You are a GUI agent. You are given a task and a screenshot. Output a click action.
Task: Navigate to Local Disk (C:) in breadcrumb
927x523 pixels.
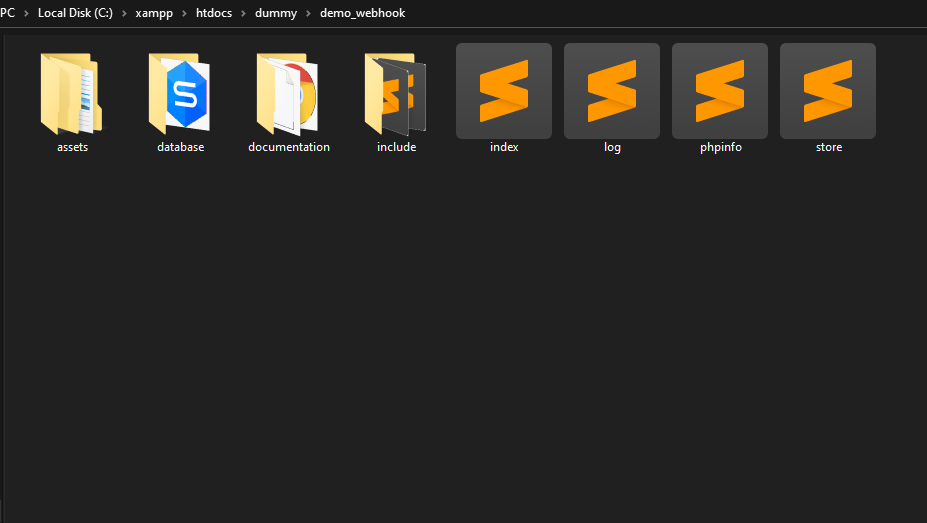76,13
